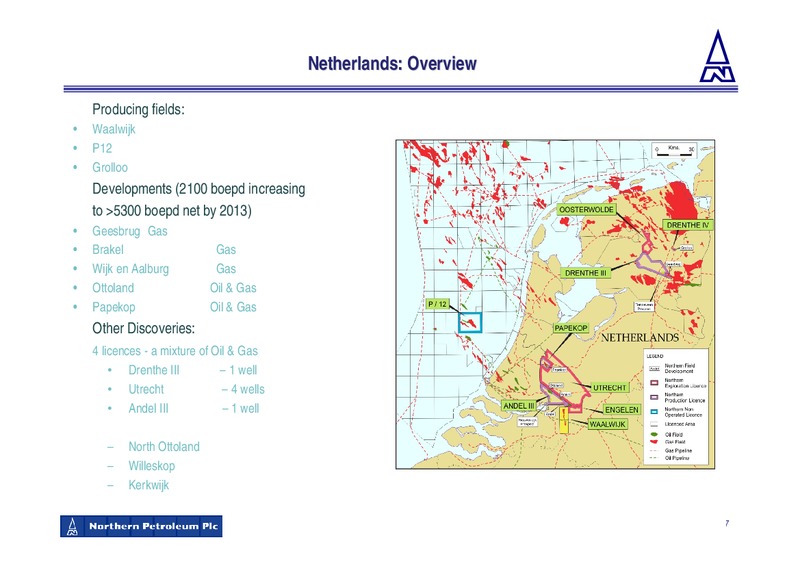Image resolution: width=800 pixels, height=566 pixels.
Task: Click the yellow Waalwijk licence block on map
Action: [565, 420]
